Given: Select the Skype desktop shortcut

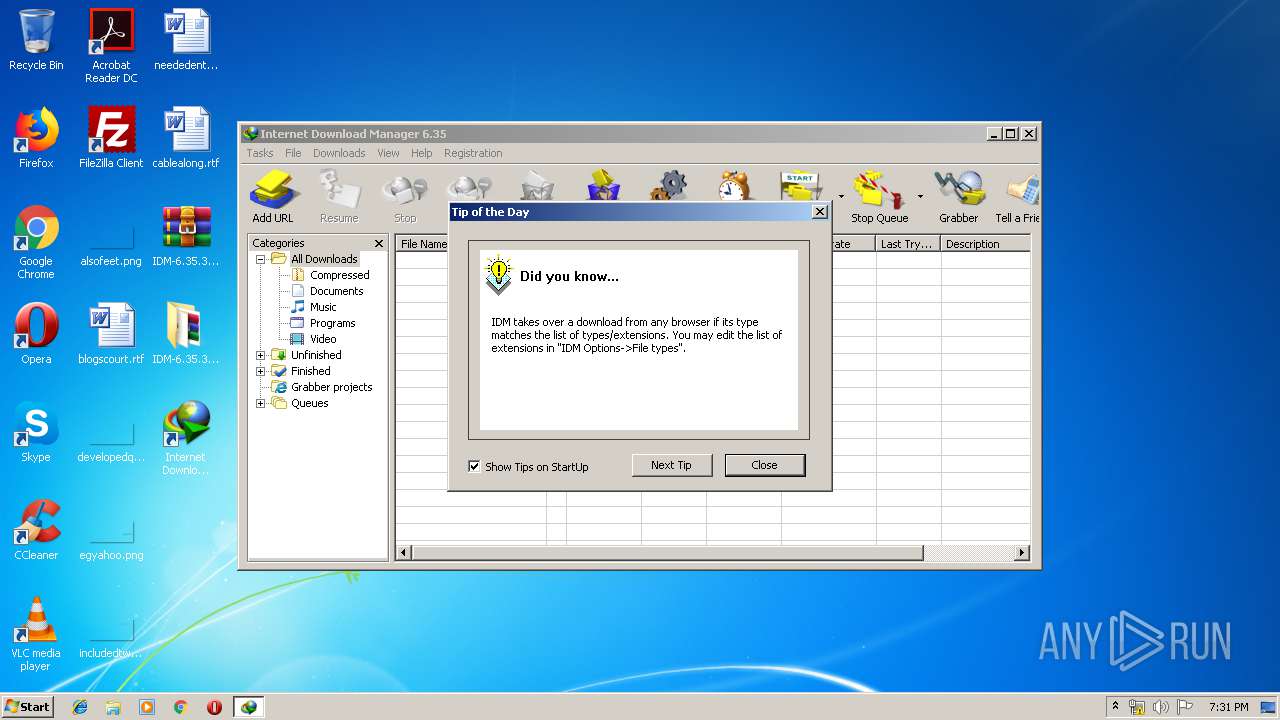Looking at the screenshot, I should click(x=36, y=432).
